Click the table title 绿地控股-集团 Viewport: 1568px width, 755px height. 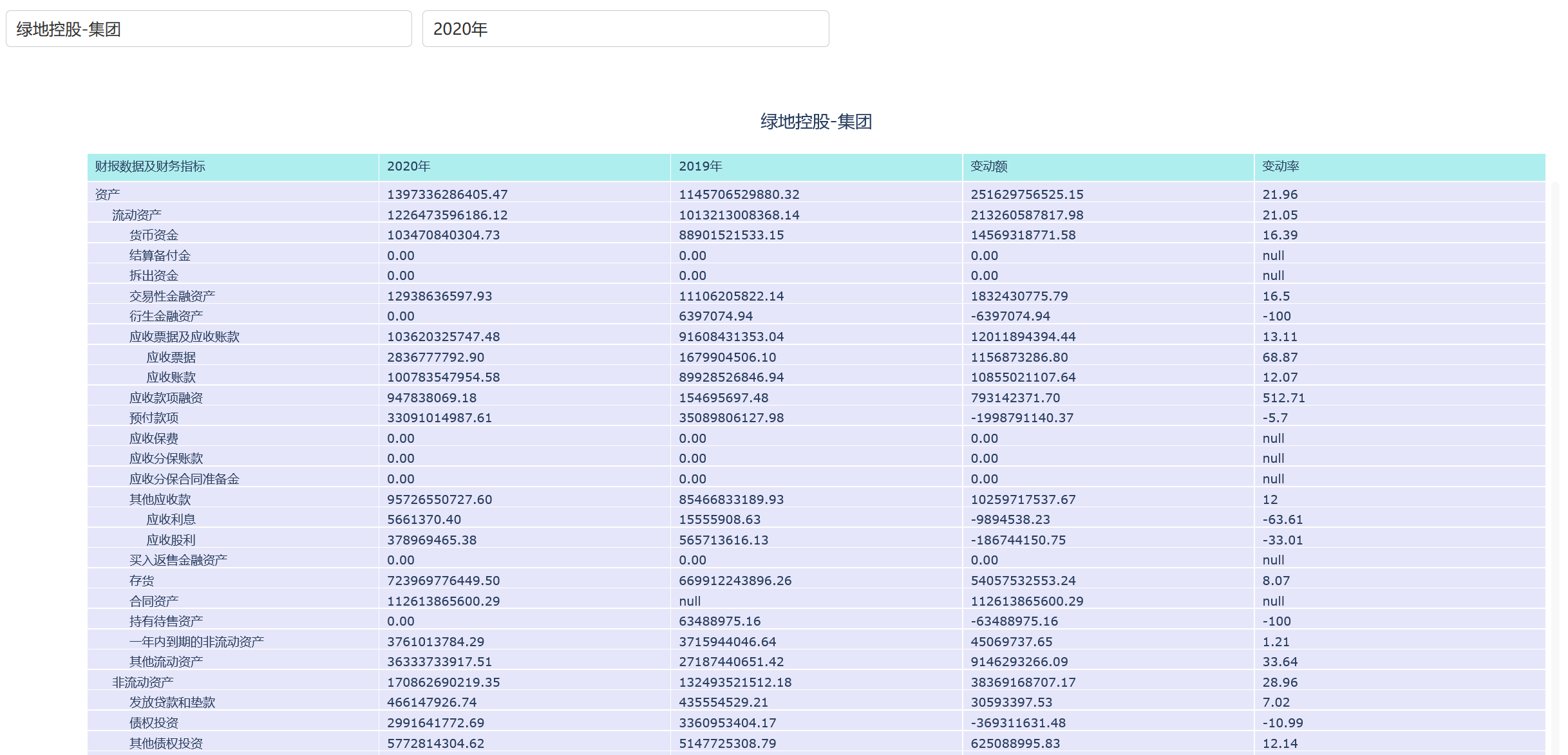click(x=816, y=122)
